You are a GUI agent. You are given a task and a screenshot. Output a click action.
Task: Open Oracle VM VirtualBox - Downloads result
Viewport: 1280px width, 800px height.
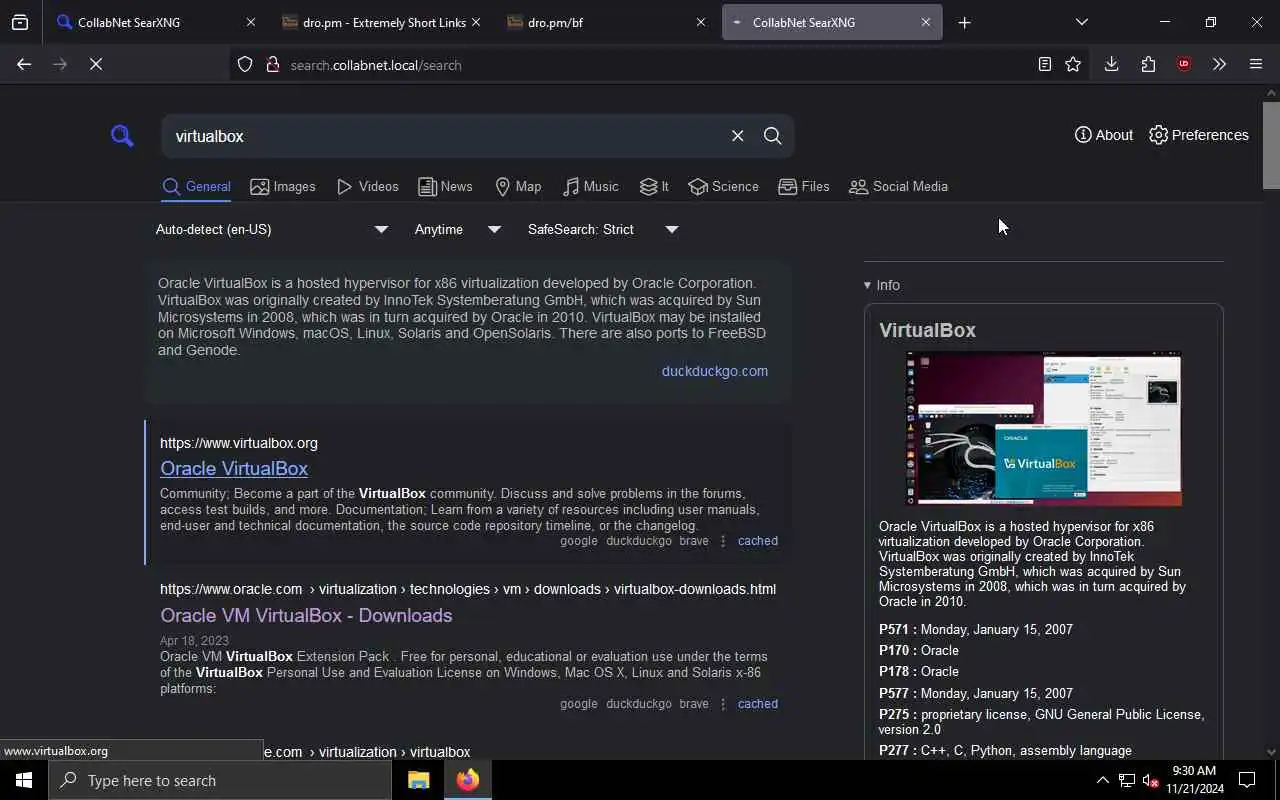(x=306, y=616)
